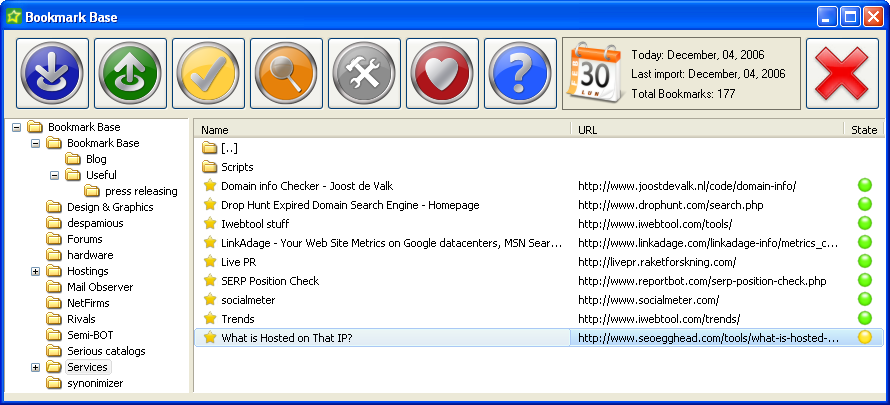Click the green export bookmarks button
Viewport: 890px width, 405px height.
[130, 73]
